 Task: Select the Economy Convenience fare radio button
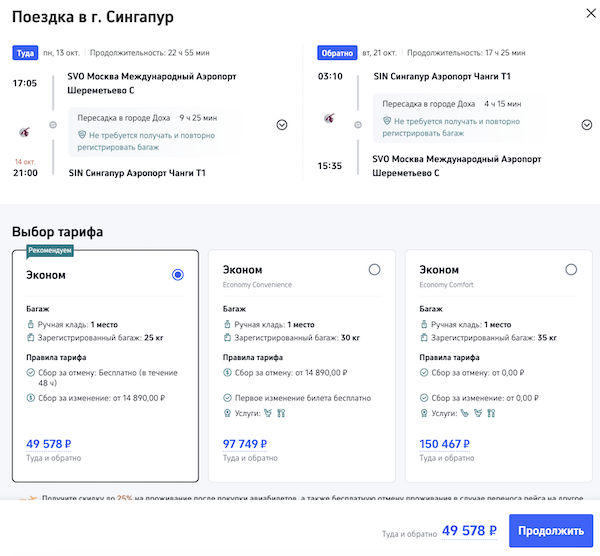(374, 270)
